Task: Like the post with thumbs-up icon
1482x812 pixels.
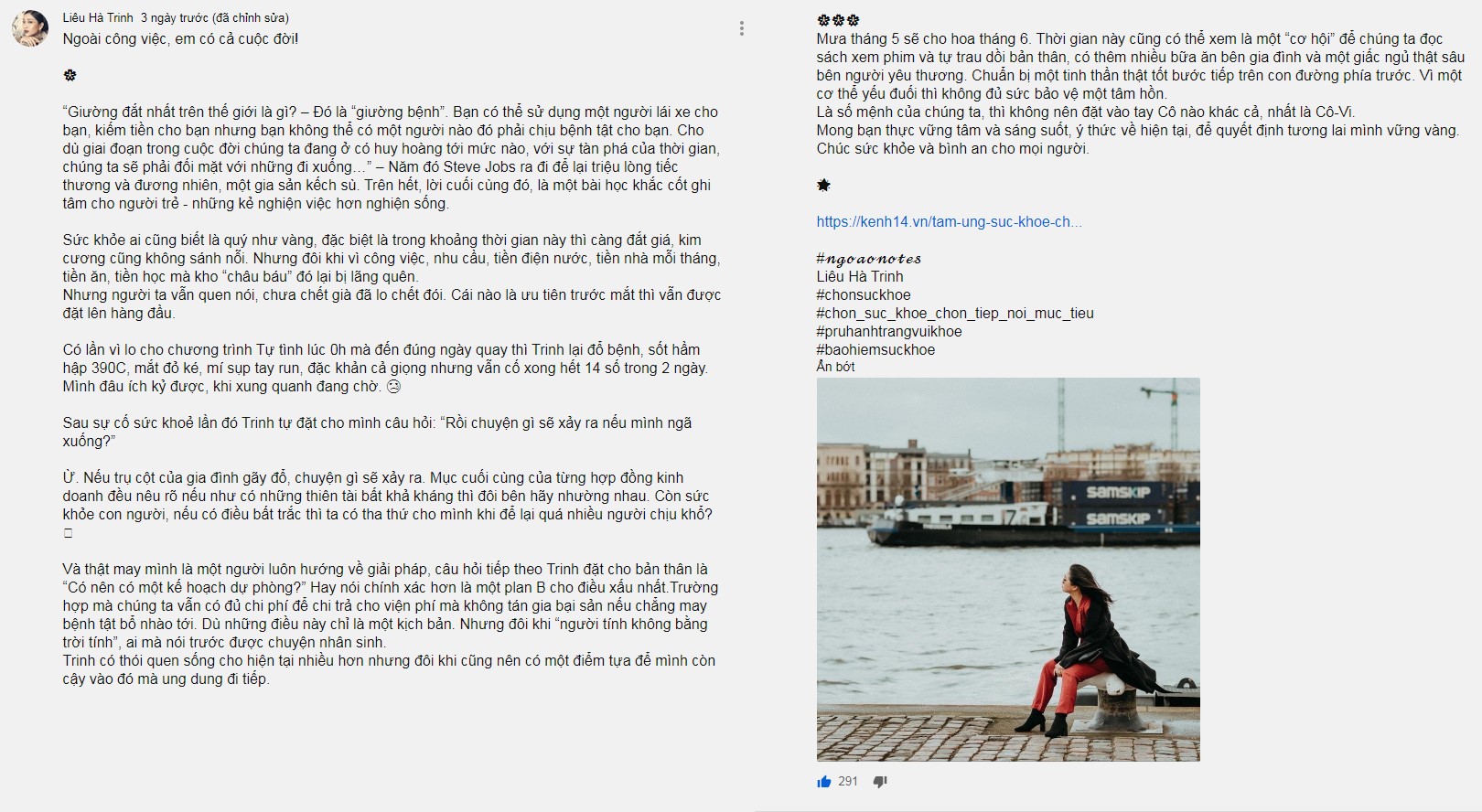Action: (824, 782)
